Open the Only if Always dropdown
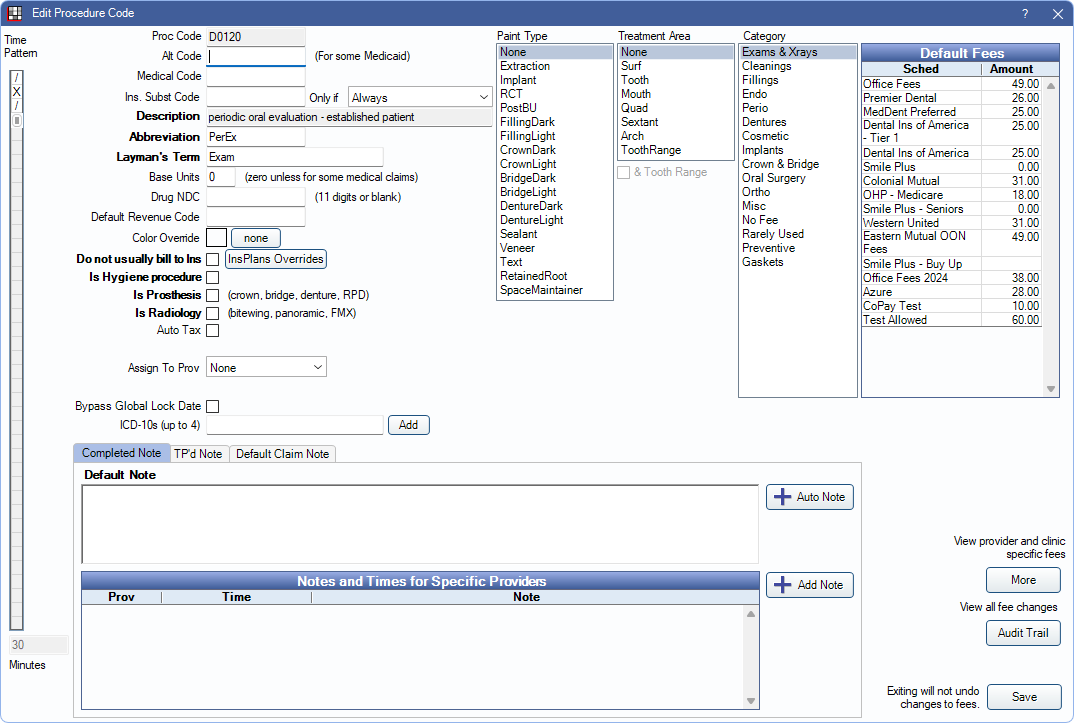This screenshot has width=1074, height=723. [x=419, y=98]
